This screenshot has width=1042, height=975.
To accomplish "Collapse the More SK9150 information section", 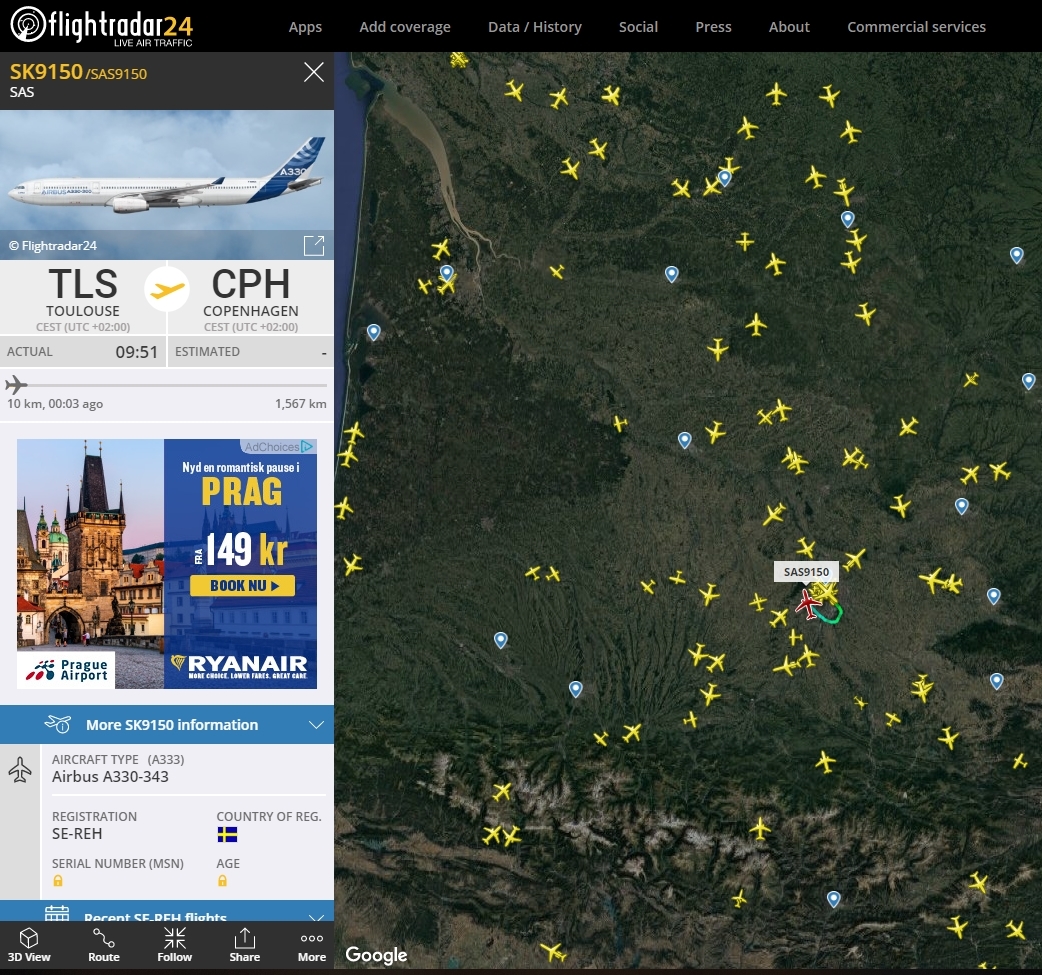I will pos(167,724).
